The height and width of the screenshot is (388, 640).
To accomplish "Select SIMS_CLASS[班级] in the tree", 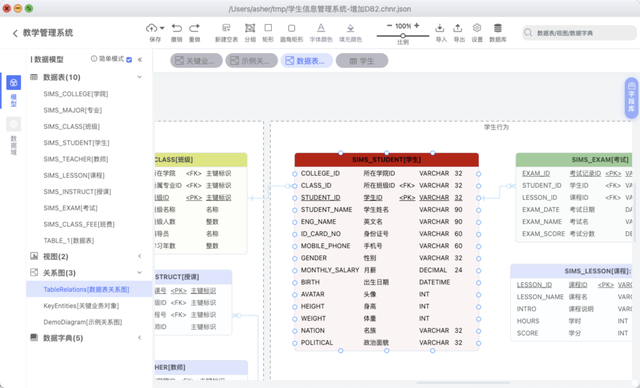I will click(x=71, y=126).
